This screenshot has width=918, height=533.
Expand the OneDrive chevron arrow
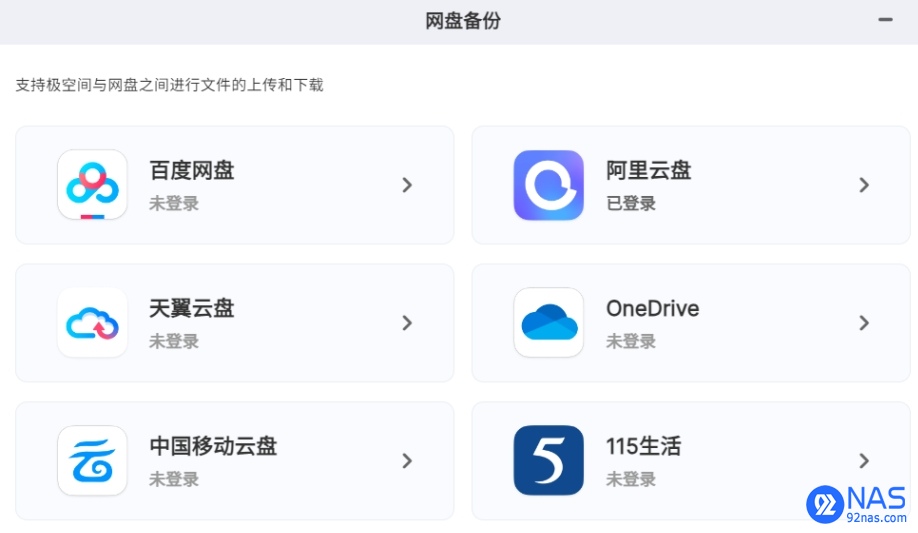tap(864, 323)
